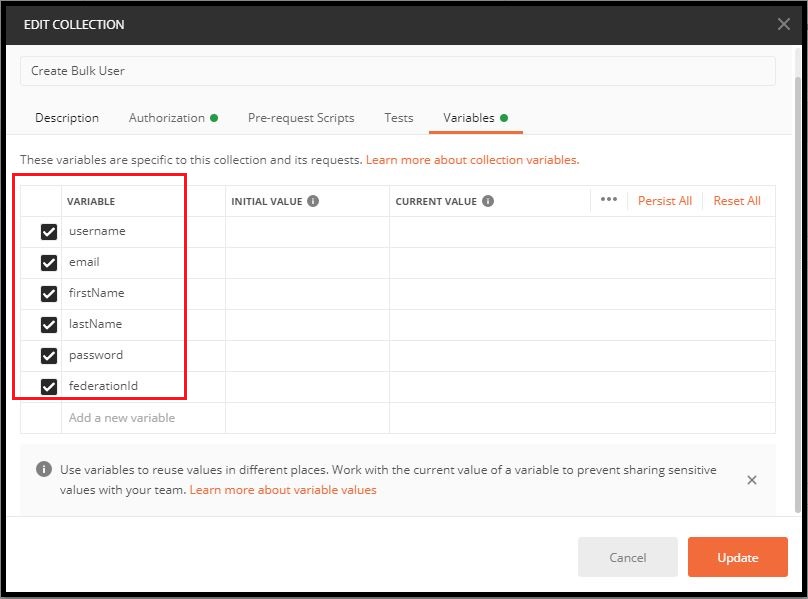Uncheck the username variable checkbox
The image size is (808, 599).
pyautogui.click(x=49, y=232)
